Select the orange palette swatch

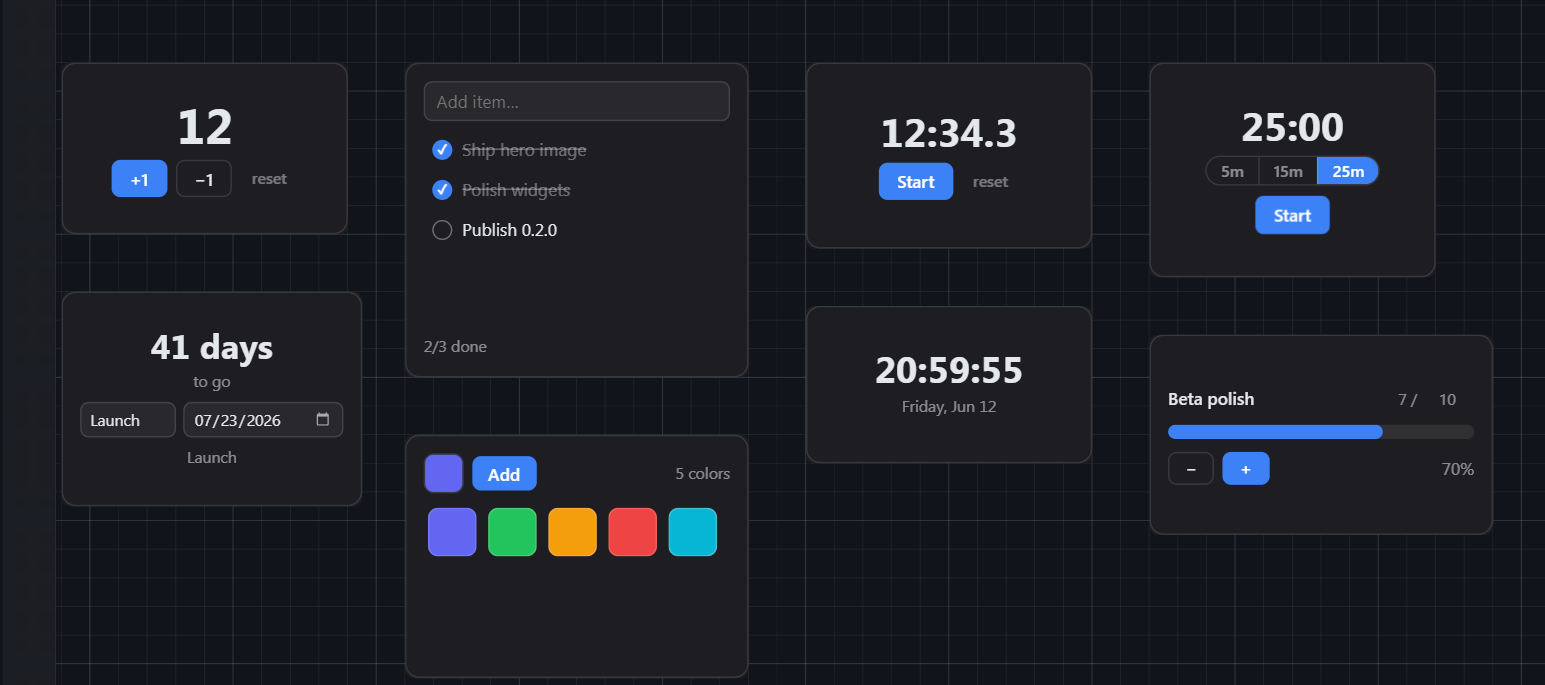572,532
